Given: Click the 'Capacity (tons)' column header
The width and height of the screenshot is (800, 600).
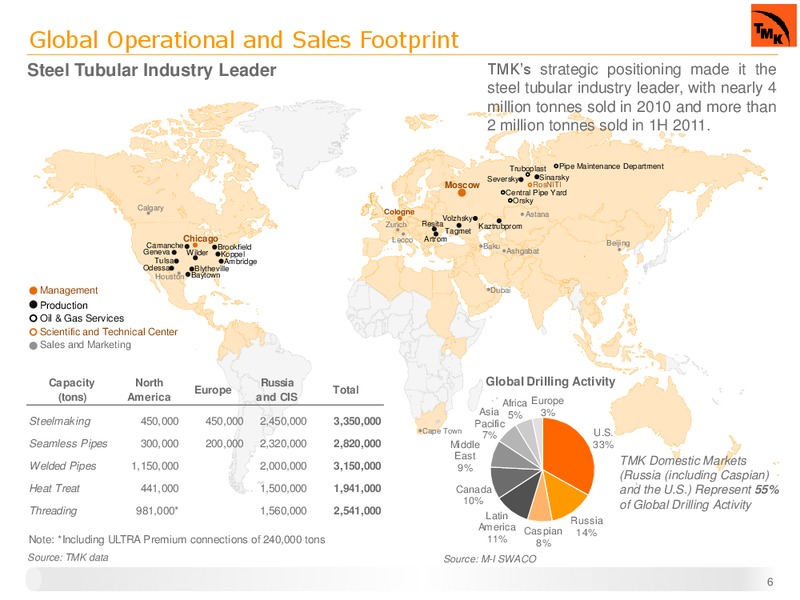Looking at the screenshot, I should (71, 390).
